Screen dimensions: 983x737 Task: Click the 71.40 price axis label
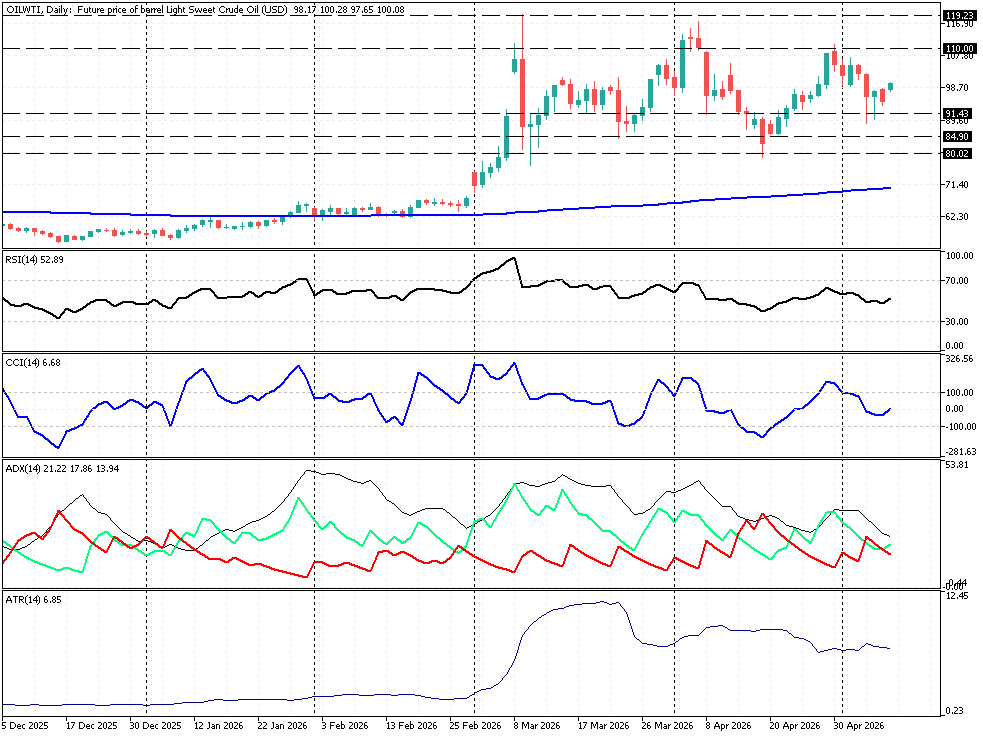tap(957, 184)
